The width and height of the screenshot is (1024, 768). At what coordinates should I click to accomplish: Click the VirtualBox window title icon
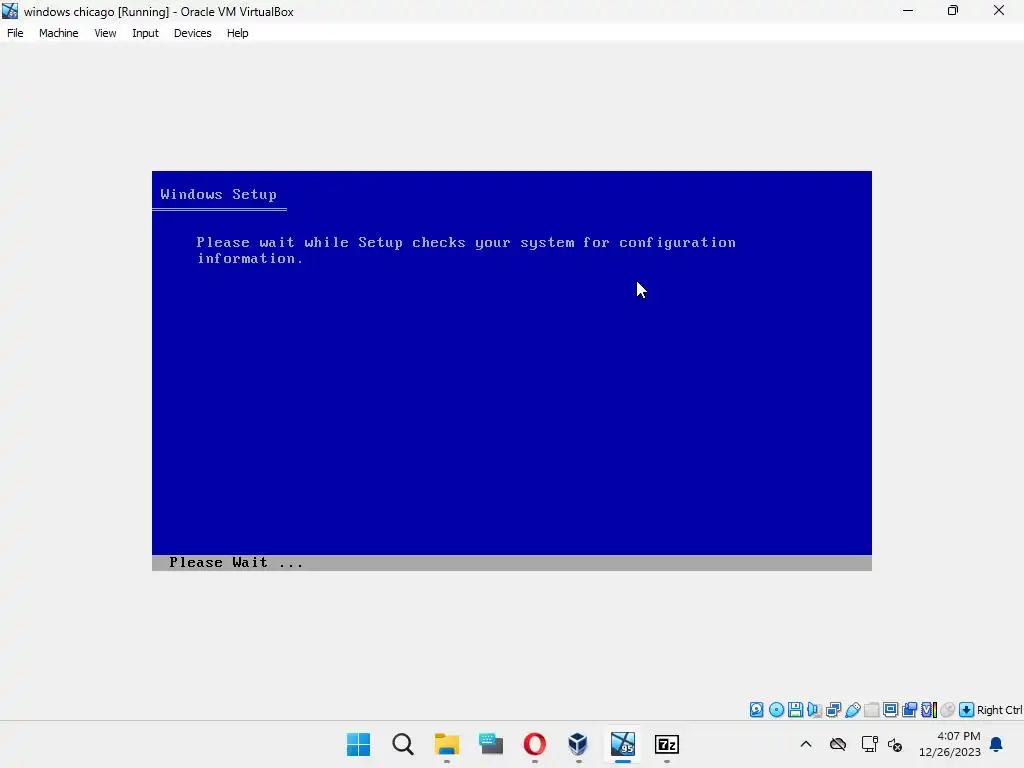10,11
